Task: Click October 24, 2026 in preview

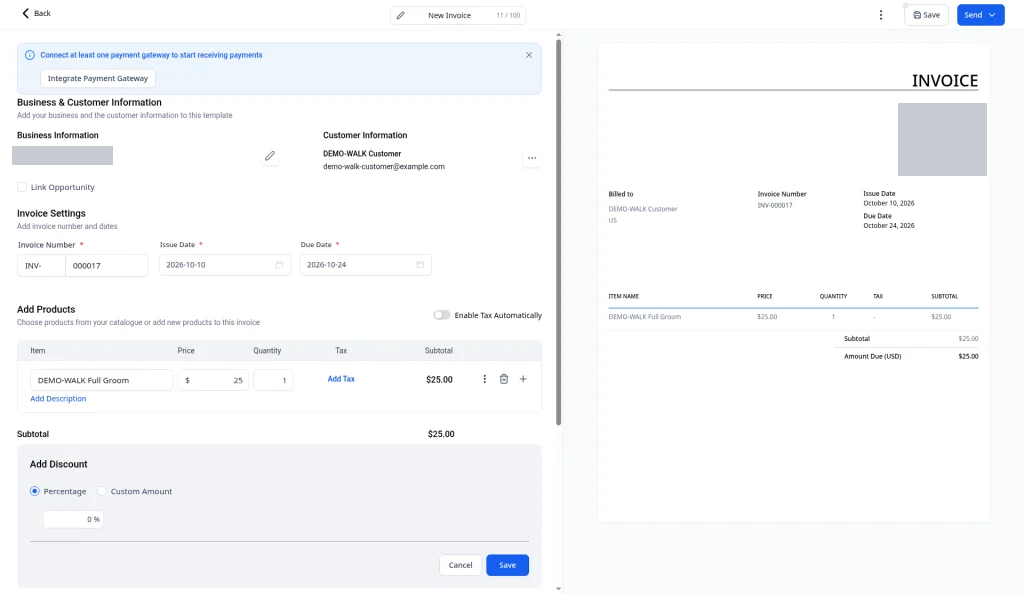Action: click(x=889, y=225)
